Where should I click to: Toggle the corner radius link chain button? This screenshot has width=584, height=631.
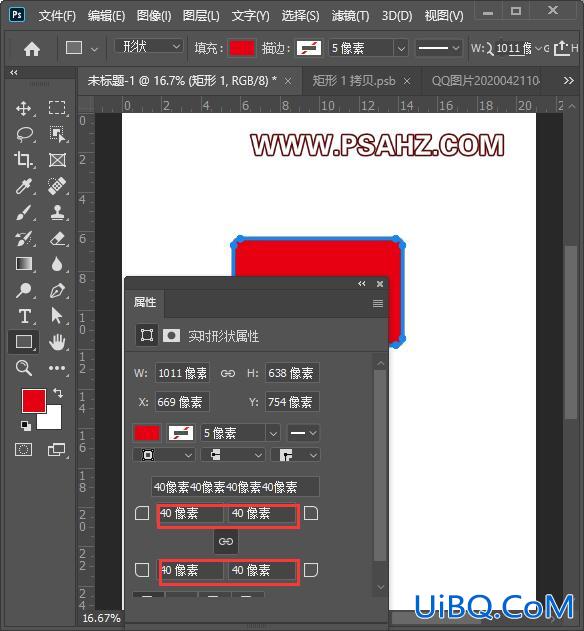(x=226, y=541)
